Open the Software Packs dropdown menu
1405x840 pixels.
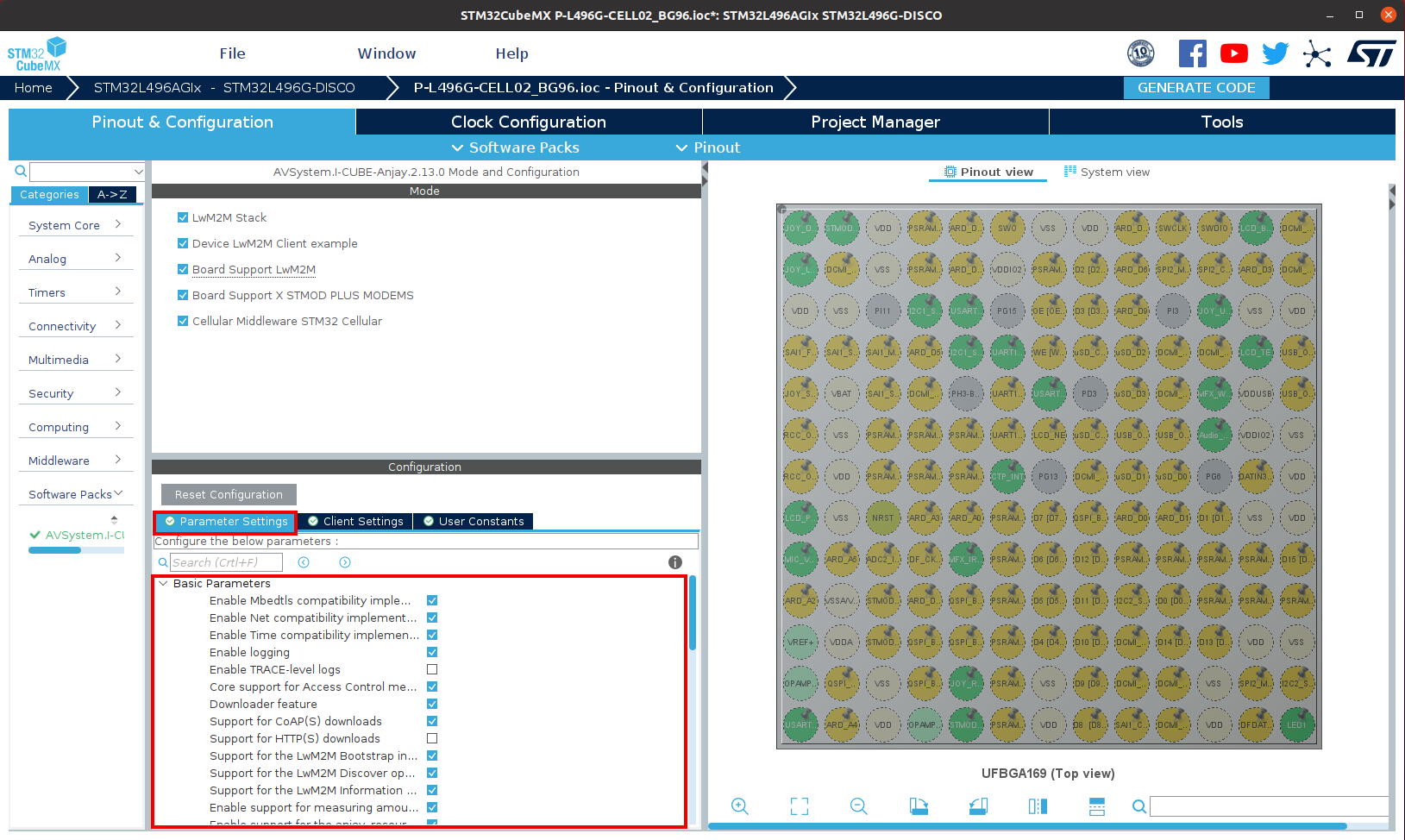(x=516, y=147)
